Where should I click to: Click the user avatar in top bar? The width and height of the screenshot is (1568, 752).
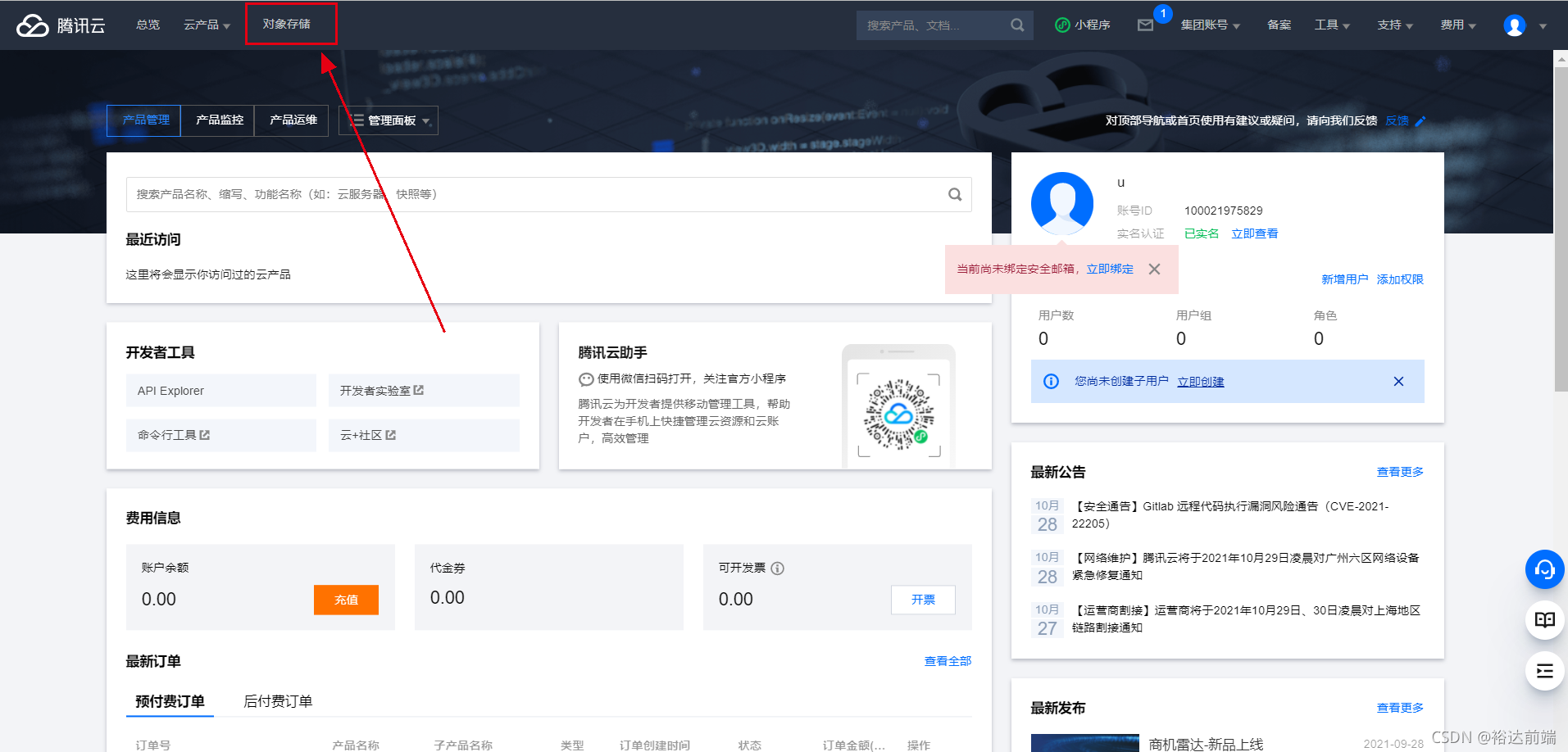pyautogui.click(x=1515, y=25)
